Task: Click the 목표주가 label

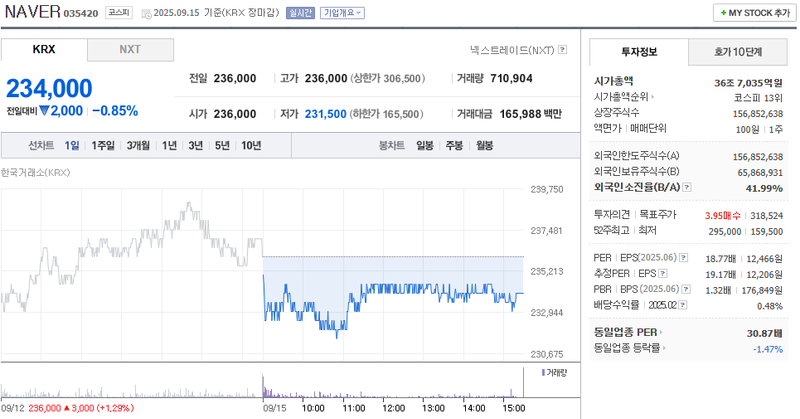Action: (x=658, y=215)
